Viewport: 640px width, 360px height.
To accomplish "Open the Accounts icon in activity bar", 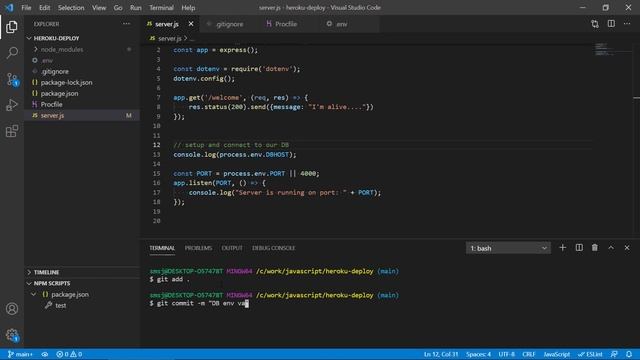I will 12,309.
